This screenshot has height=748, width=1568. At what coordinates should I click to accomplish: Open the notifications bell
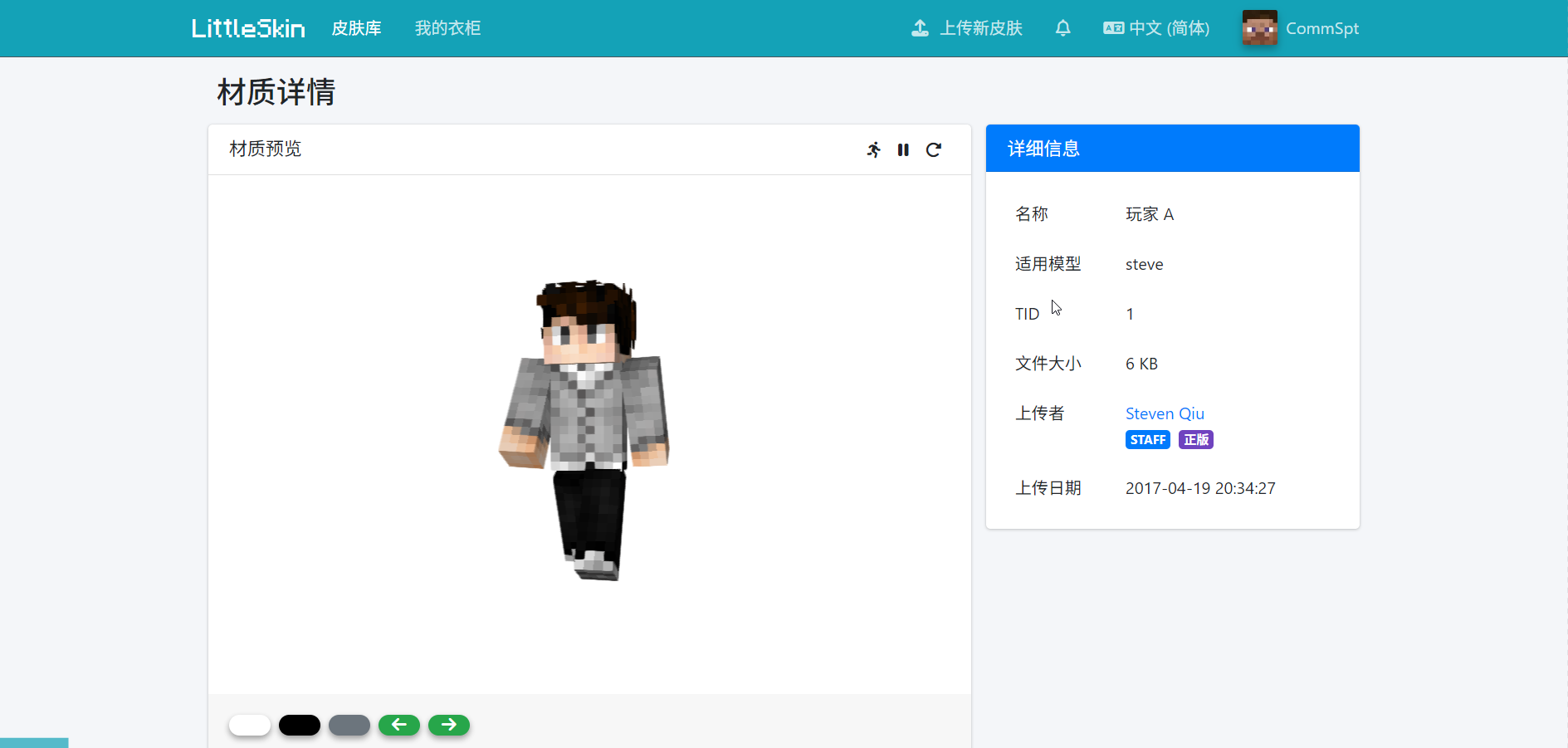1062,28
